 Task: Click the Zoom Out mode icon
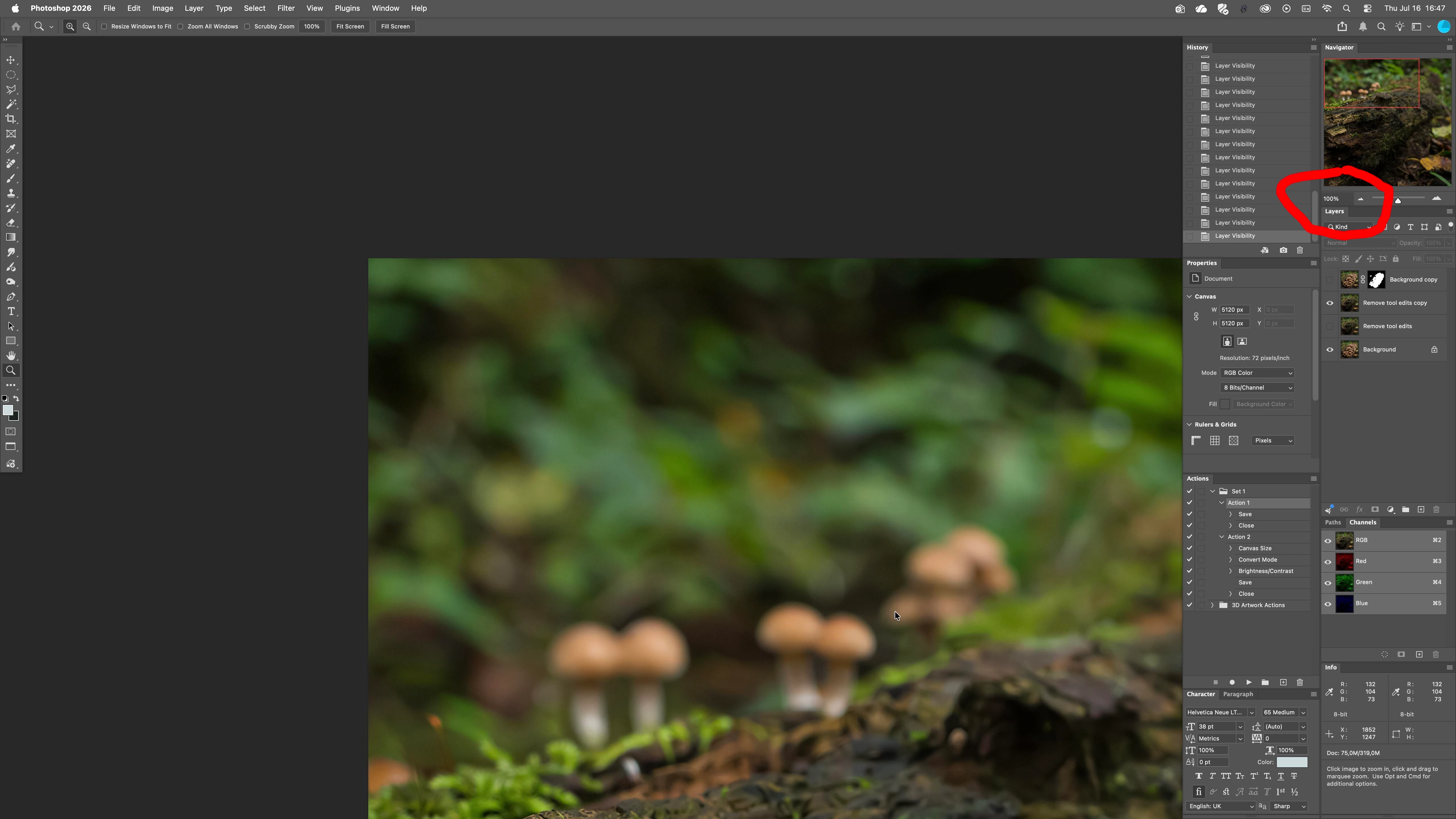[x=86, y=26]
